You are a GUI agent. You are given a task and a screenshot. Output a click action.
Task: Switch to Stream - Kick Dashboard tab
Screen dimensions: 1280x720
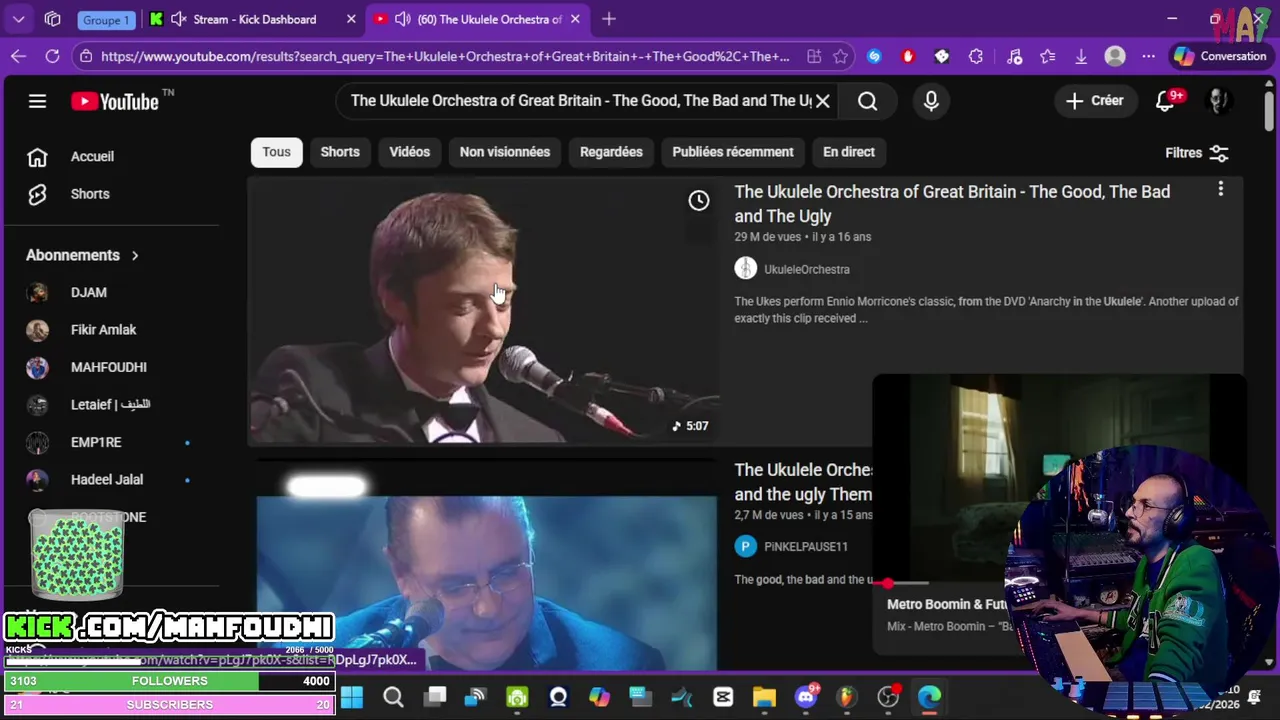254,19
